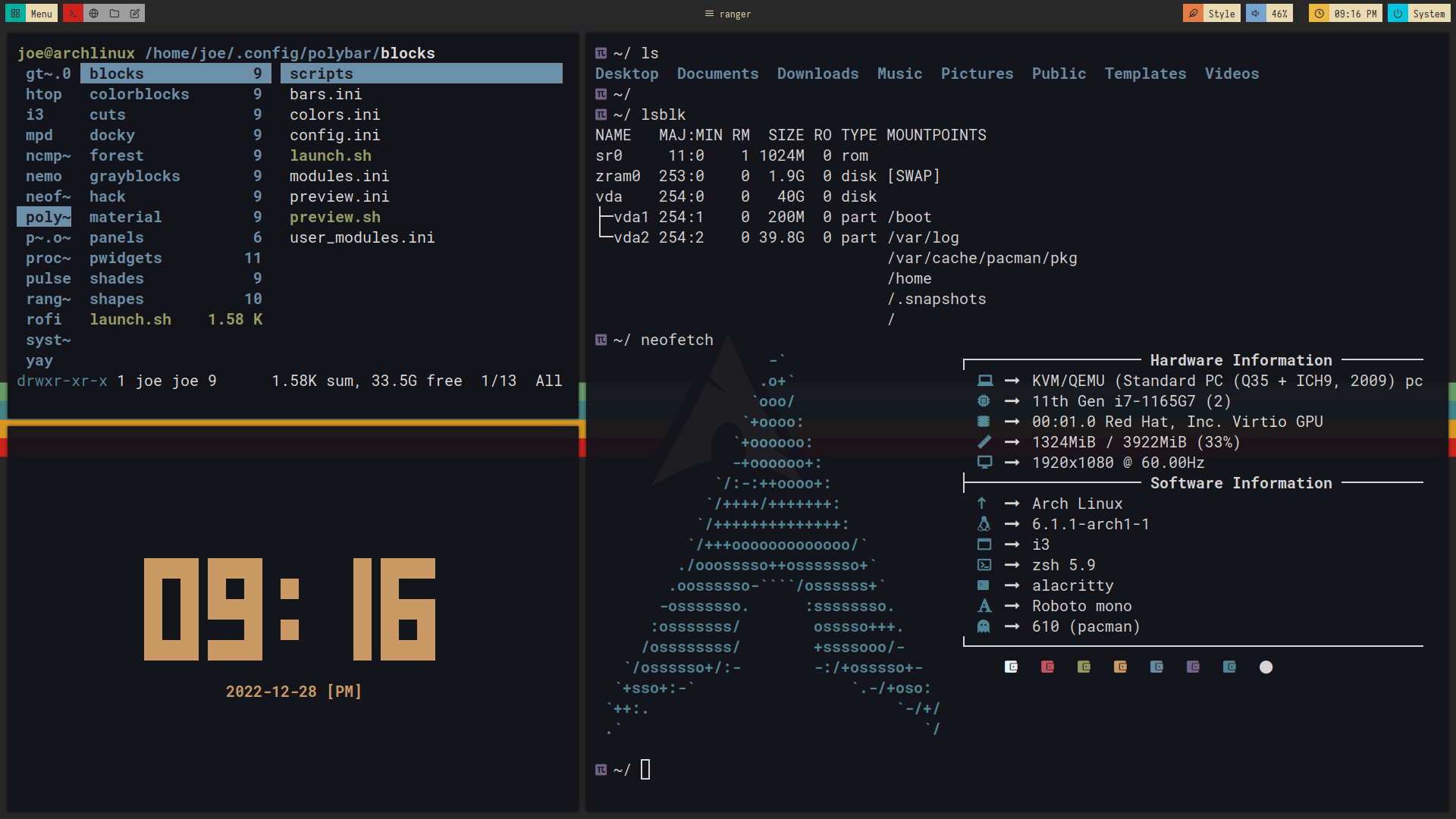Click the System button in the polybar
1456x819 pixels.
pyautogui.click(x=1429, y=13)
